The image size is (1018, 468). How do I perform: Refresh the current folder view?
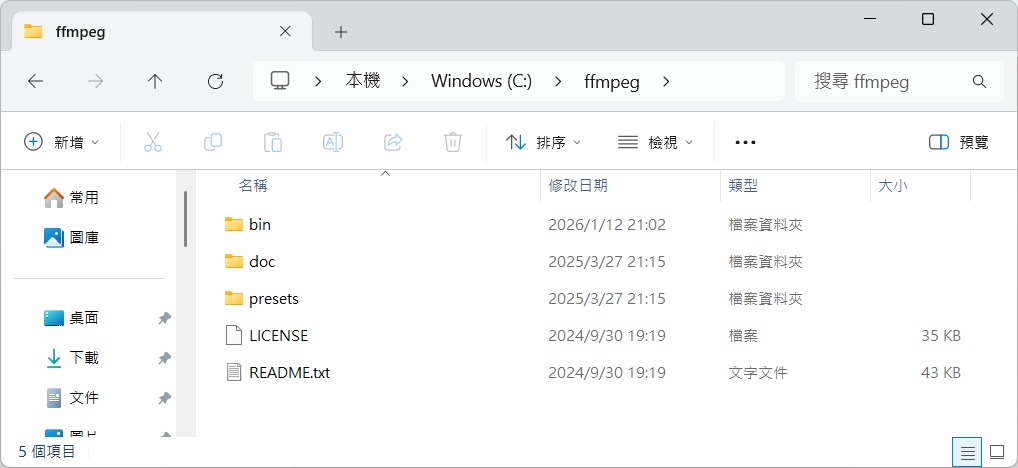point(215,82)
